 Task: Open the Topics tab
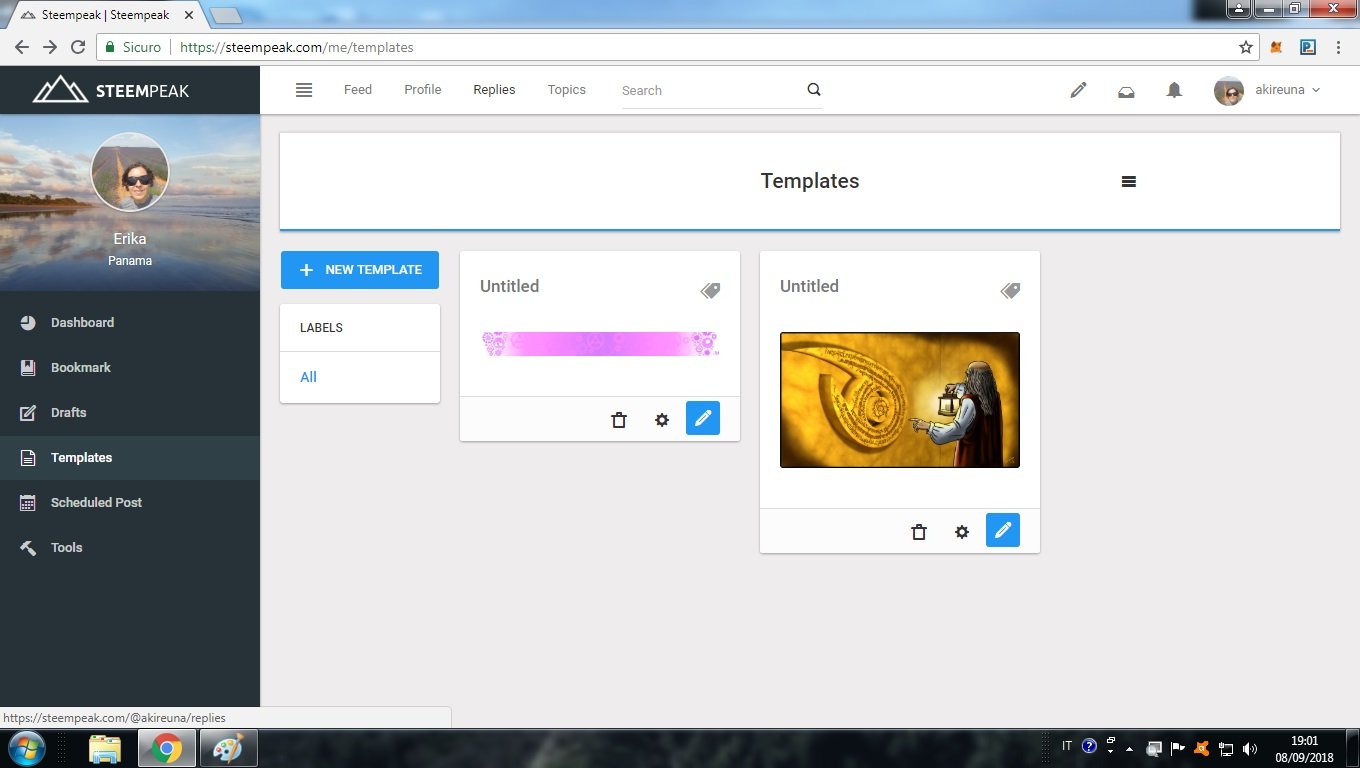pos(567,90)
